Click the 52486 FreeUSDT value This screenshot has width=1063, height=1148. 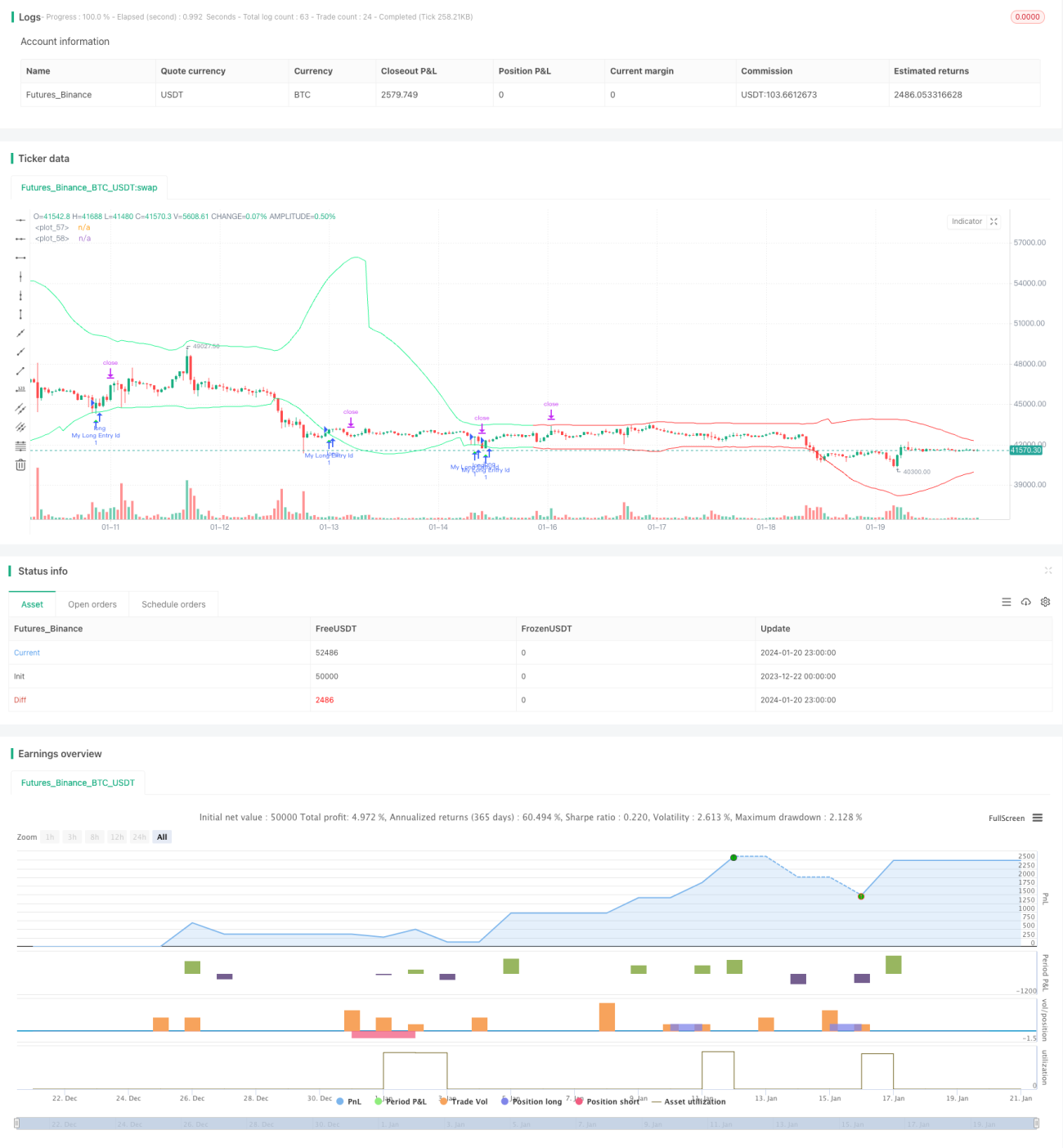click(x=327, y=652)
